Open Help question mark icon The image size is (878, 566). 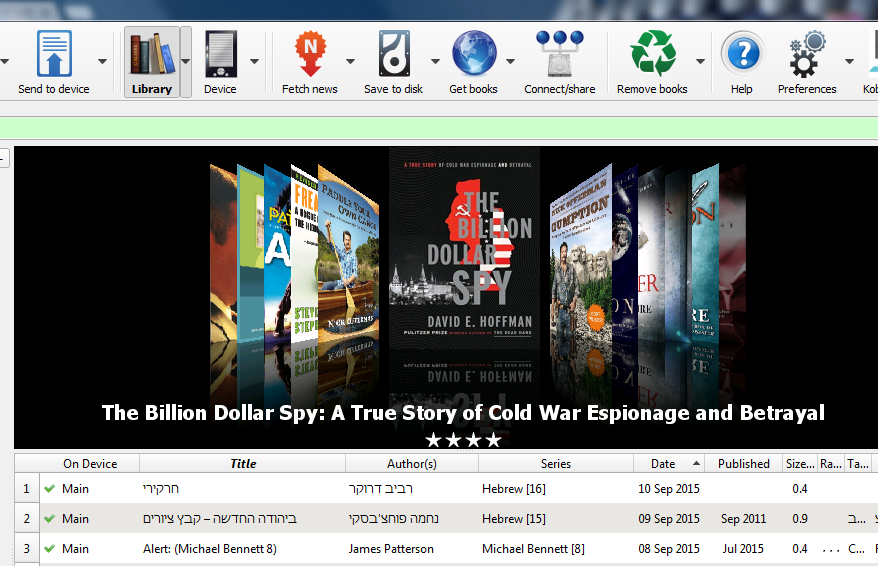(x=743, y=54)
